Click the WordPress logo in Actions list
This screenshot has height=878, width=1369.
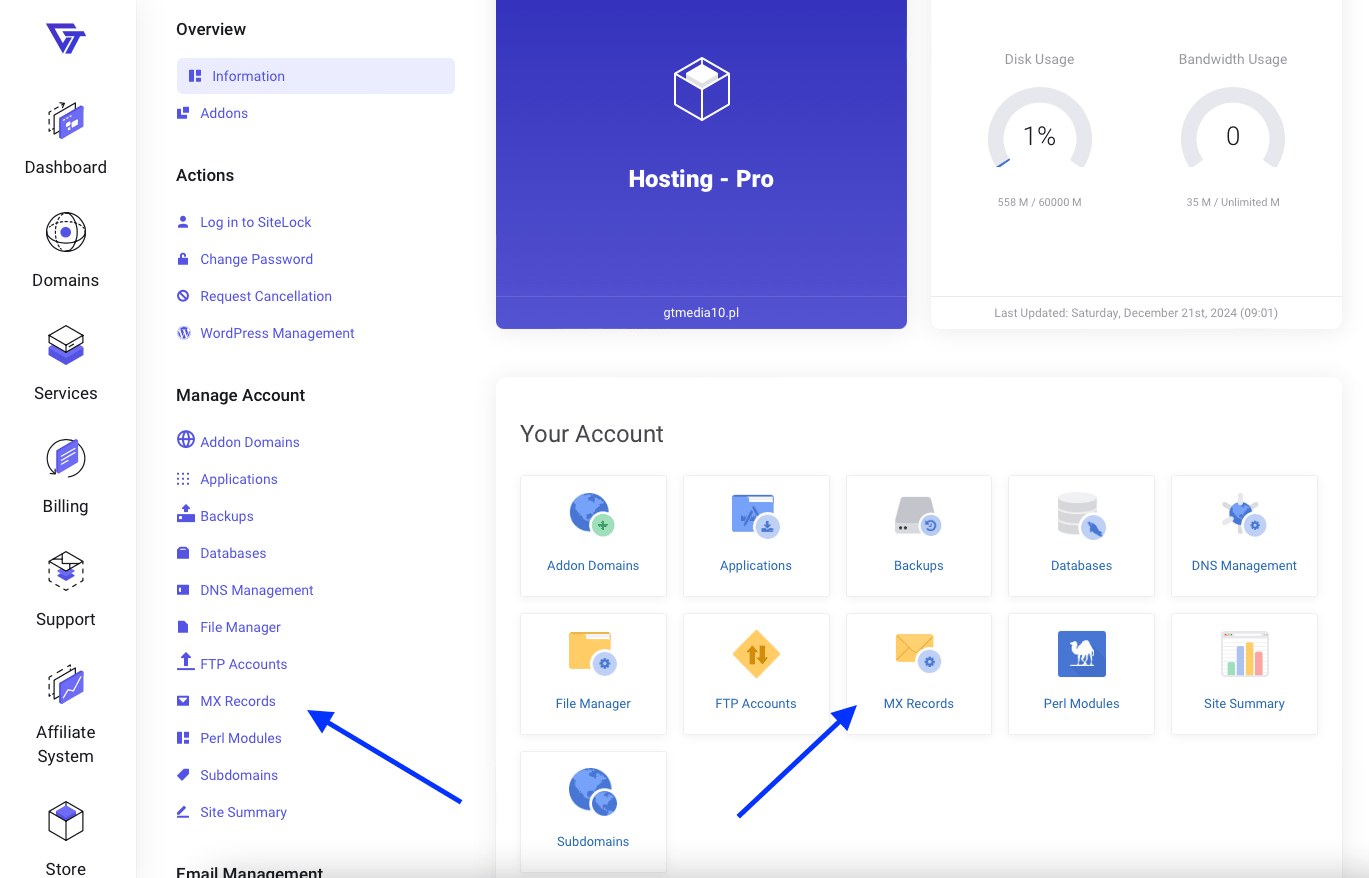tap(183, 333)
